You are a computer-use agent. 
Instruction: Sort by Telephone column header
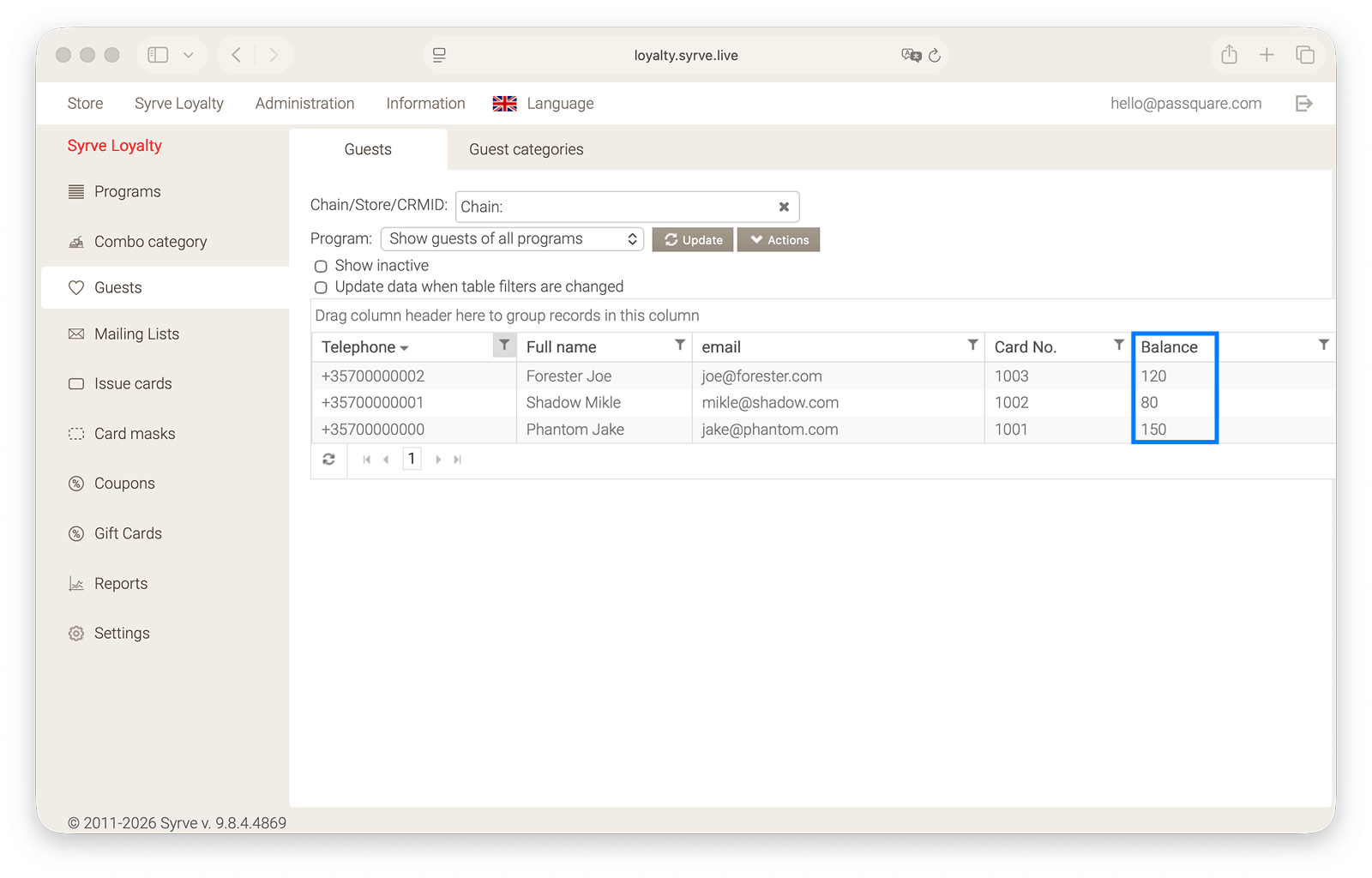[358, 347]
